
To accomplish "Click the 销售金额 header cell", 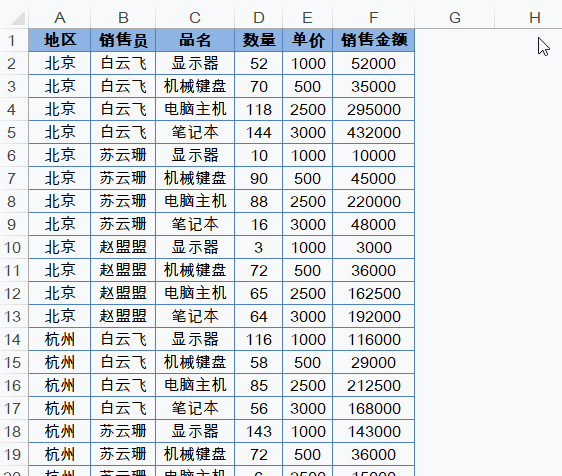I will (373, 40).
